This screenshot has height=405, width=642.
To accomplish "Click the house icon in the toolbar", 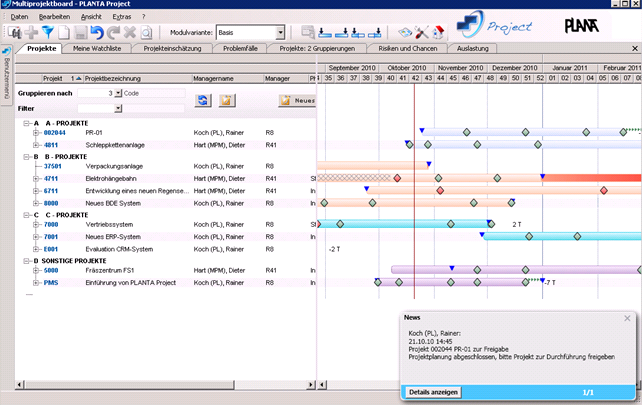I will click(439, 33).
